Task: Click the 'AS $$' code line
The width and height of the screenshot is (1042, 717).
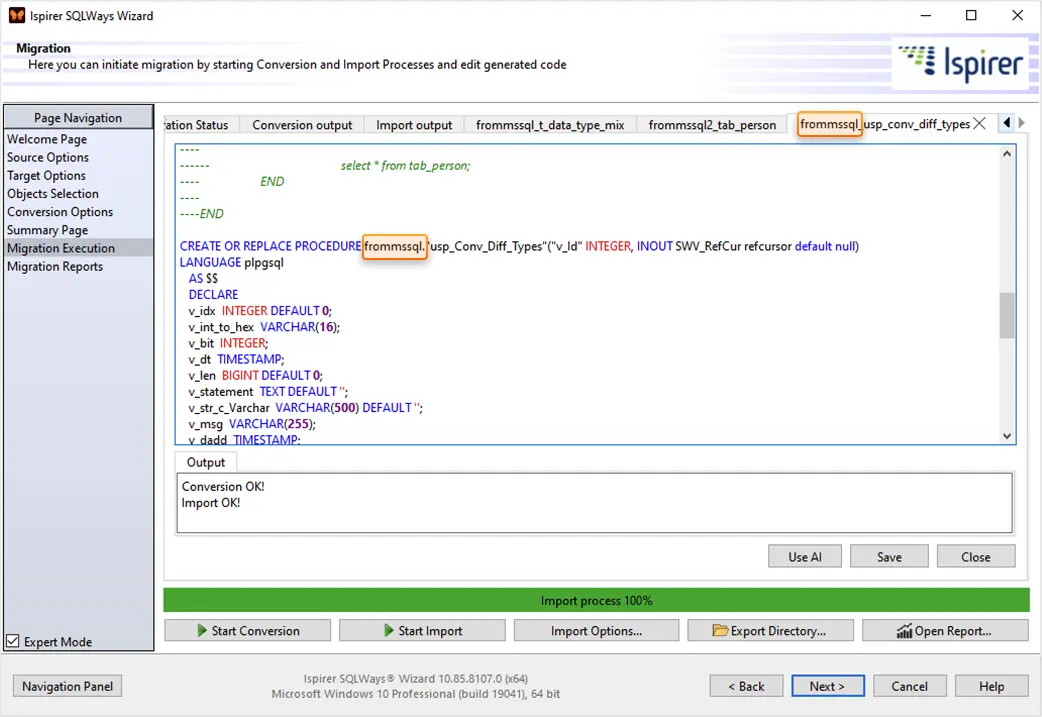Action: click(x=203, y=278)
